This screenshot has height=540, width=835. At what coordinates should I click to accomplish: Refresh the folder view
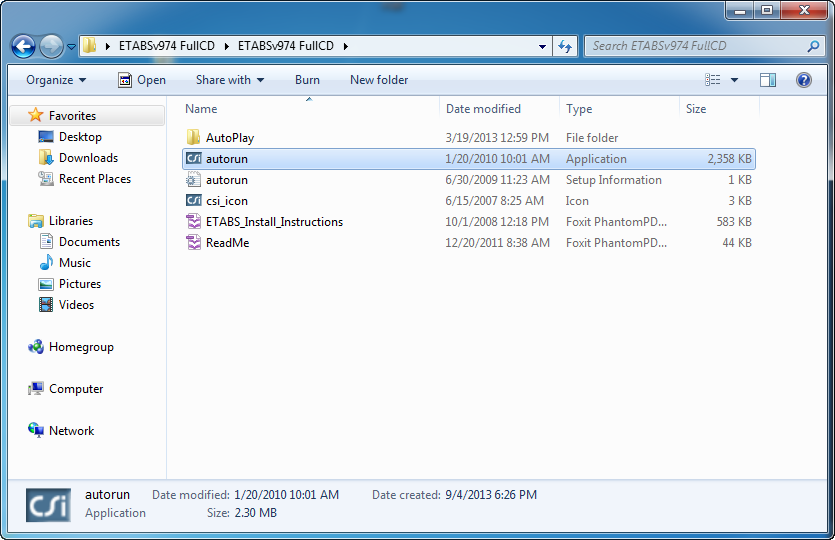[565, 46]
